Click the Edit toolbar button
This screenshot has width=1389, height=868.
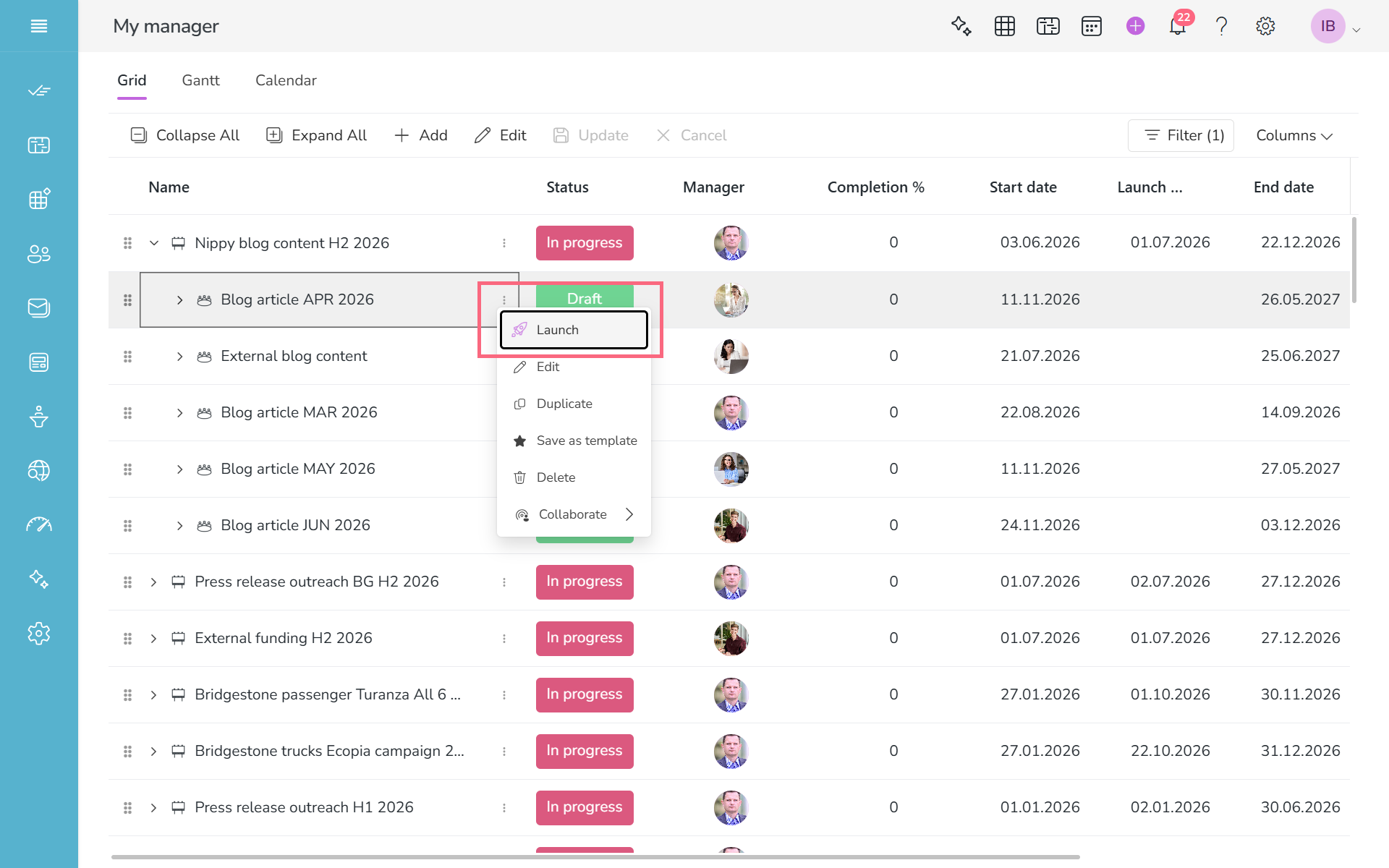pyautogui.click(x=500, y=135)
